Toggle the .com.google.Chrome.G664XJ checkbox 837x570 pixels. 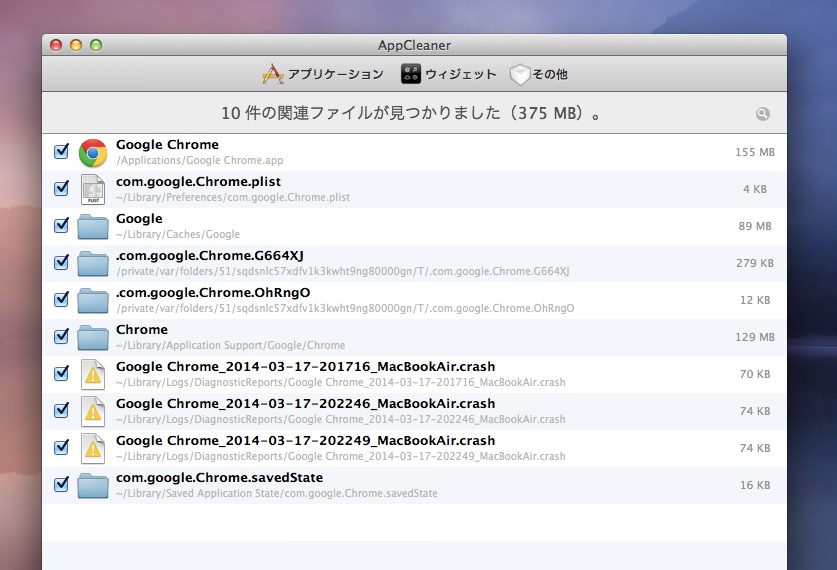pos(61,262)
